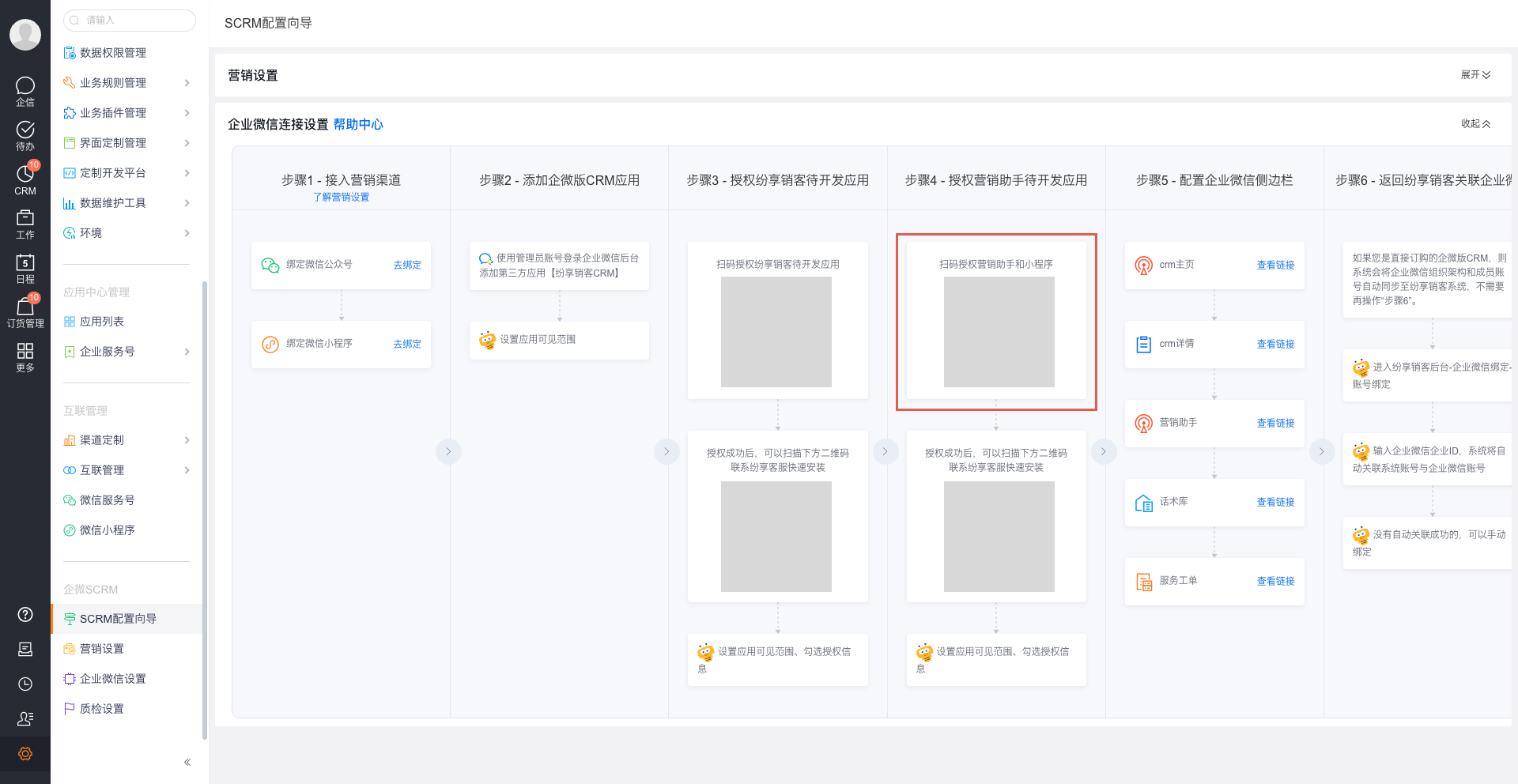
Task: Open the 数据权限管理 menu item
Action: [x=126, y=53]
